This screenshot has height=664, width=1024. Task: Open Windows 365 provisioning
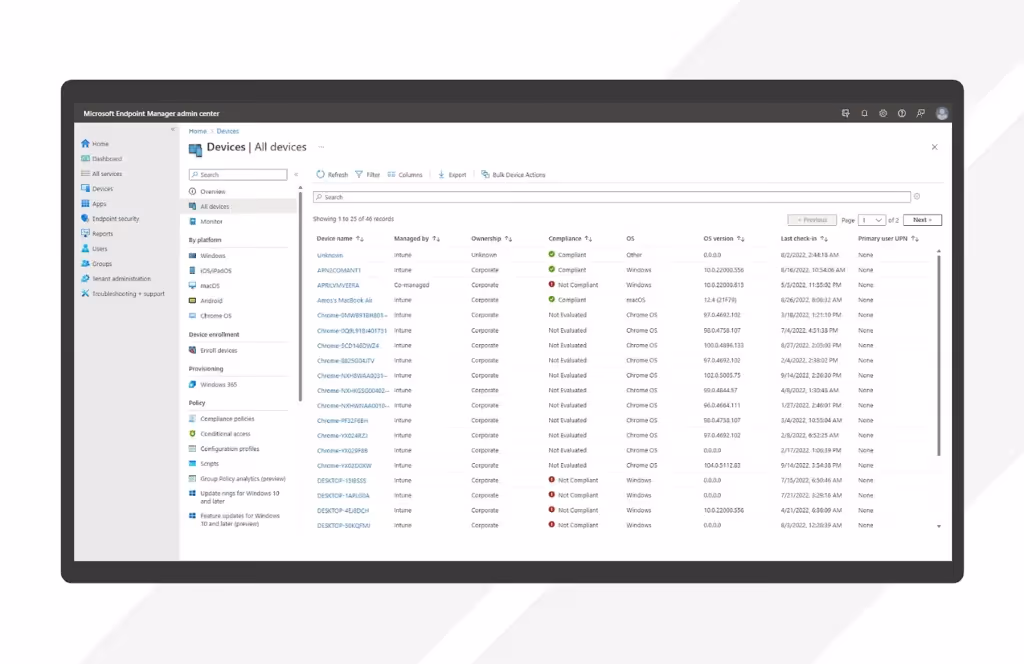click(213, 385)
